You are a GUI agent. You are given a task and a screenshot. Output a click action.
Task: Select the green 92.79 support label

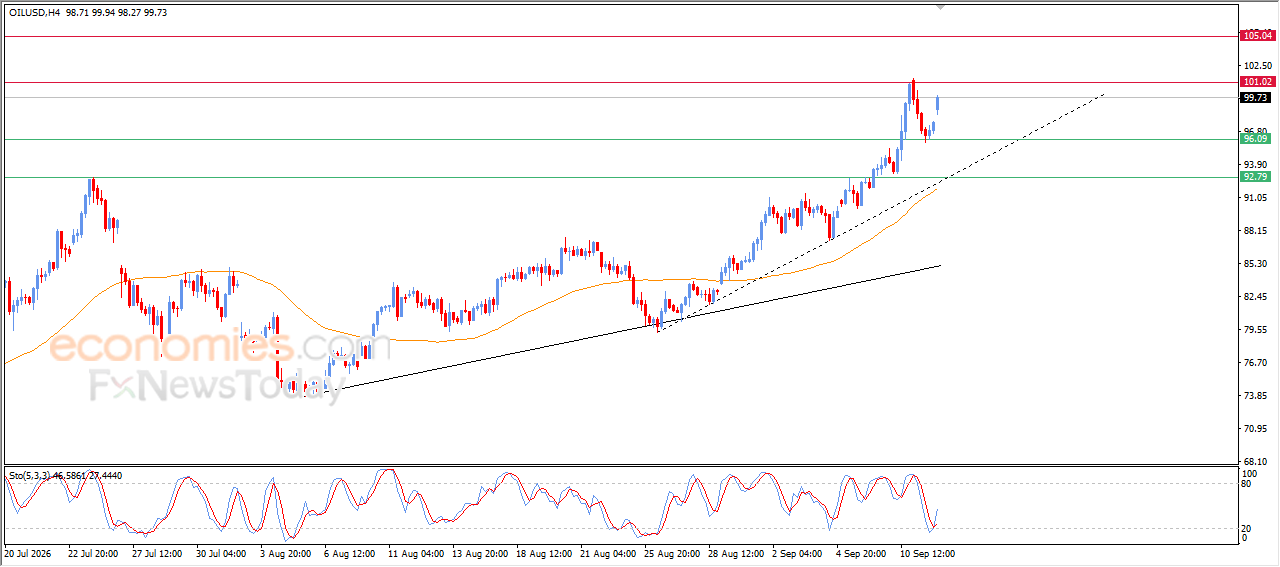(1255, 176)
